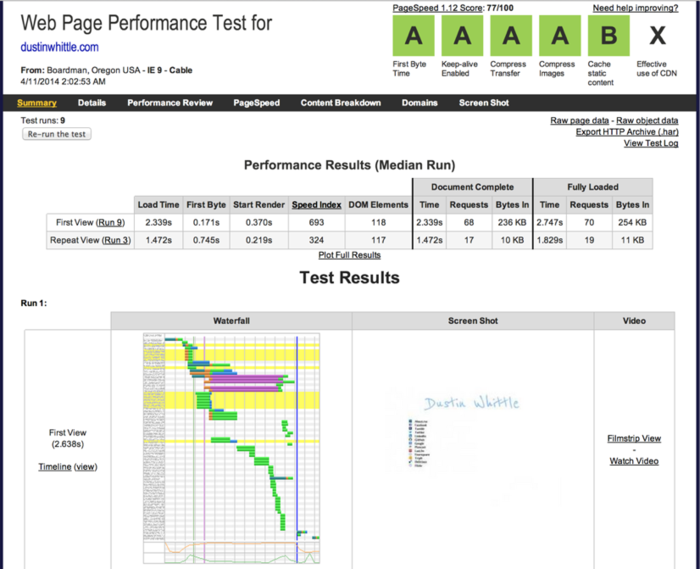
Task: Click the Document Complete requests value 68
Action: pyautogui.click(x=469, y=222)
